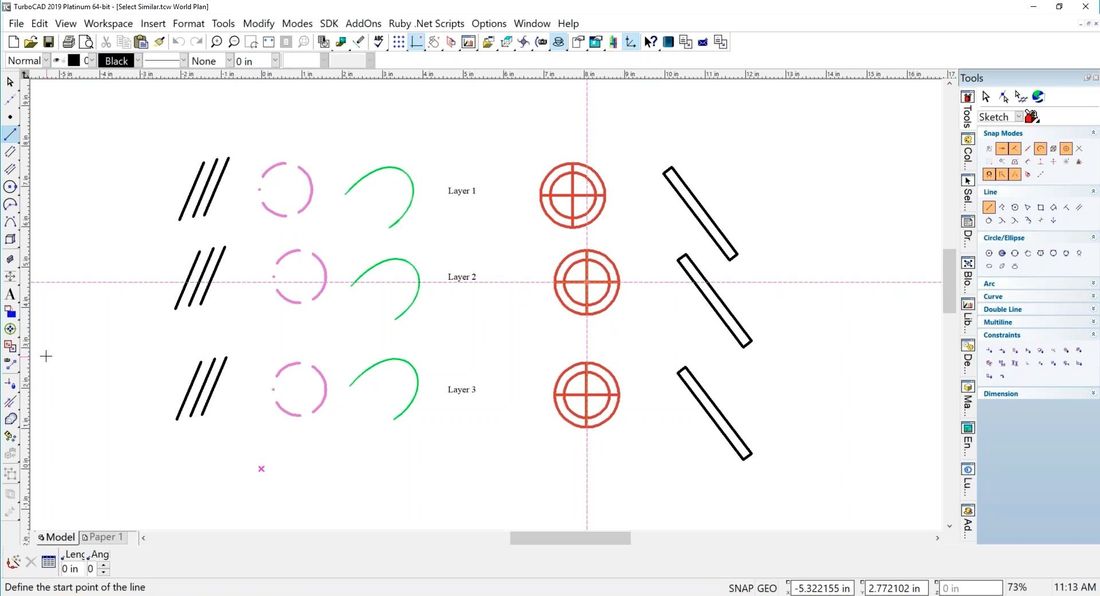Toggle the bottom-row first orange snap mode
The image size is (1100, 596).
[988, 174]
